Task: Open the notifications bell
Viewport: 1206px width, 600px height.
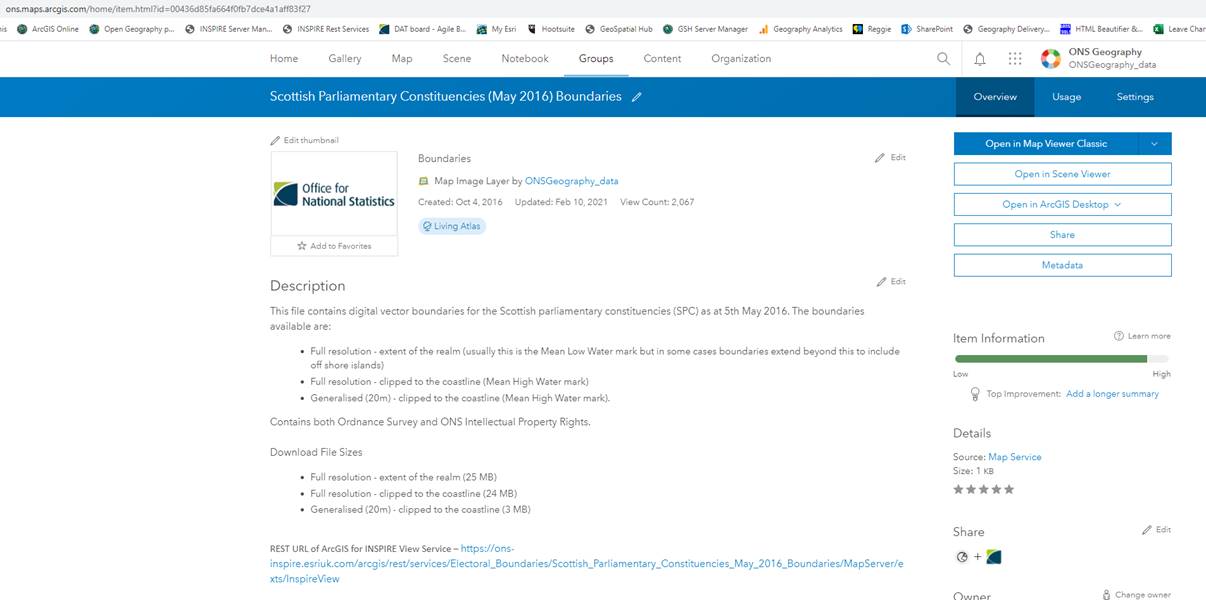Action: tap(980, 59)
